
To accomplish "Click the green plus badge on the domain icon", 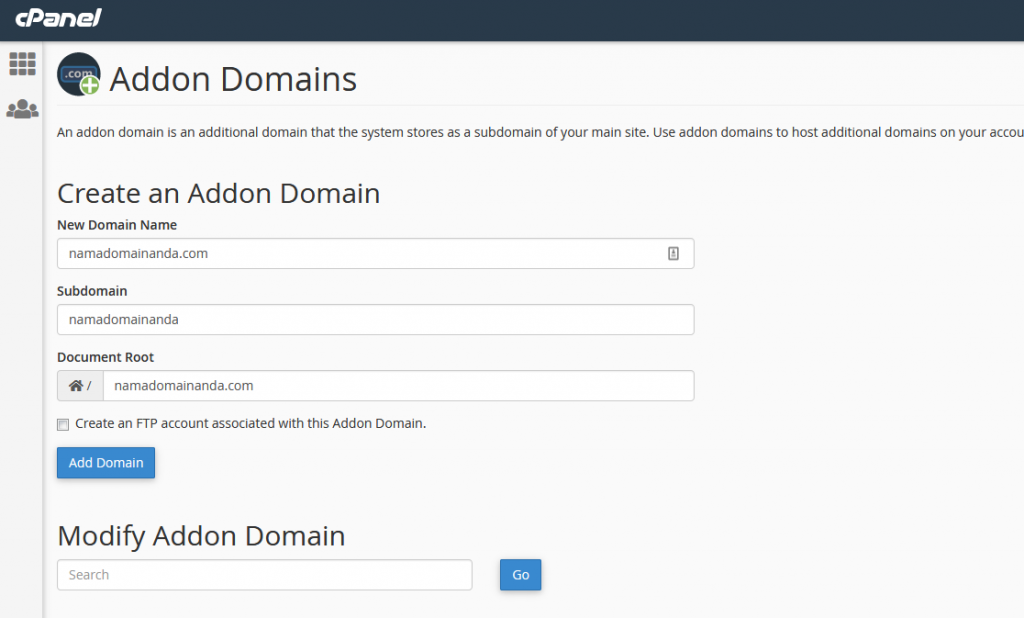I will pos(92,88).
